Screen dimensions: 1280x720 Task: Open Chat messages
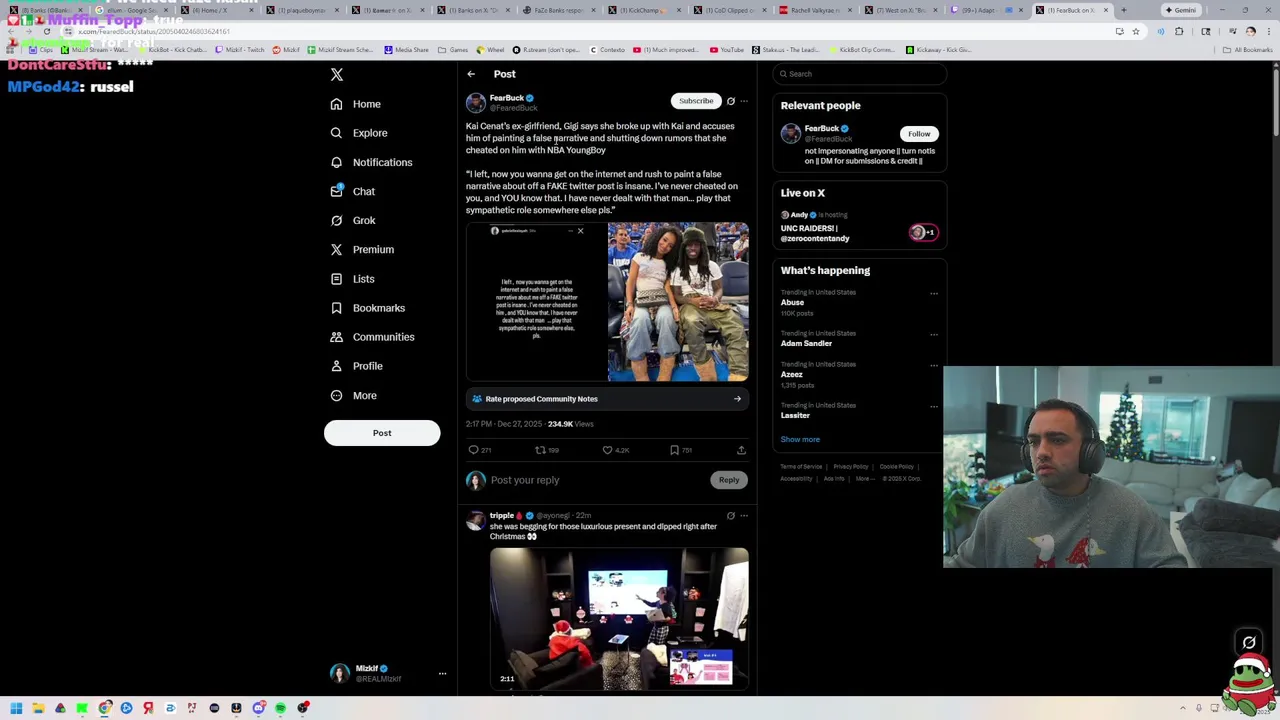[353, 191]
